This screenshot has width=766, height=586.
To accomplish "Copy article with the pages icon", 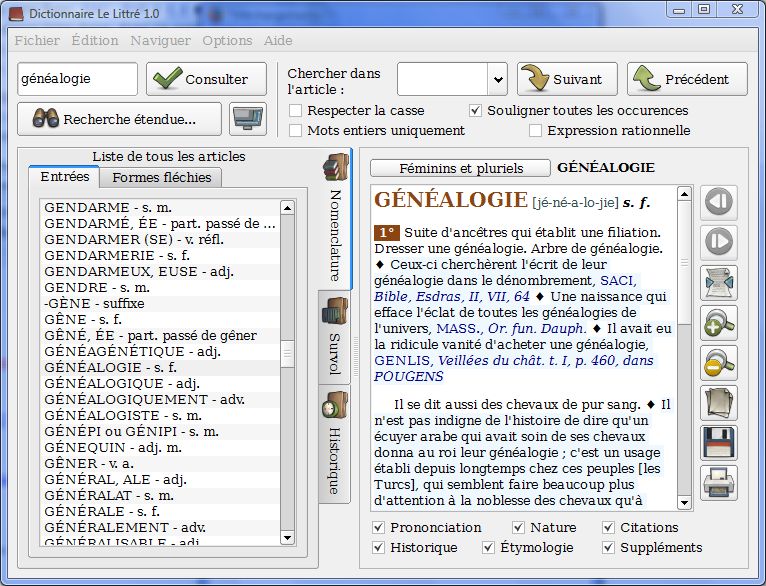I will (719, 403).
